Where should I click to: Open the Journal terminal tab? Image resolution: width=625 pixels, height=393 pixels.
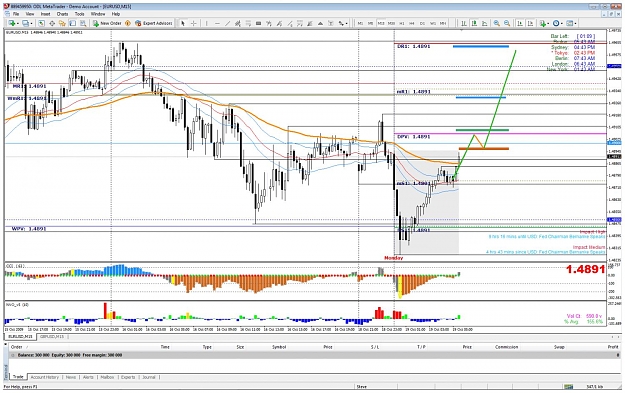pos(149,377)
